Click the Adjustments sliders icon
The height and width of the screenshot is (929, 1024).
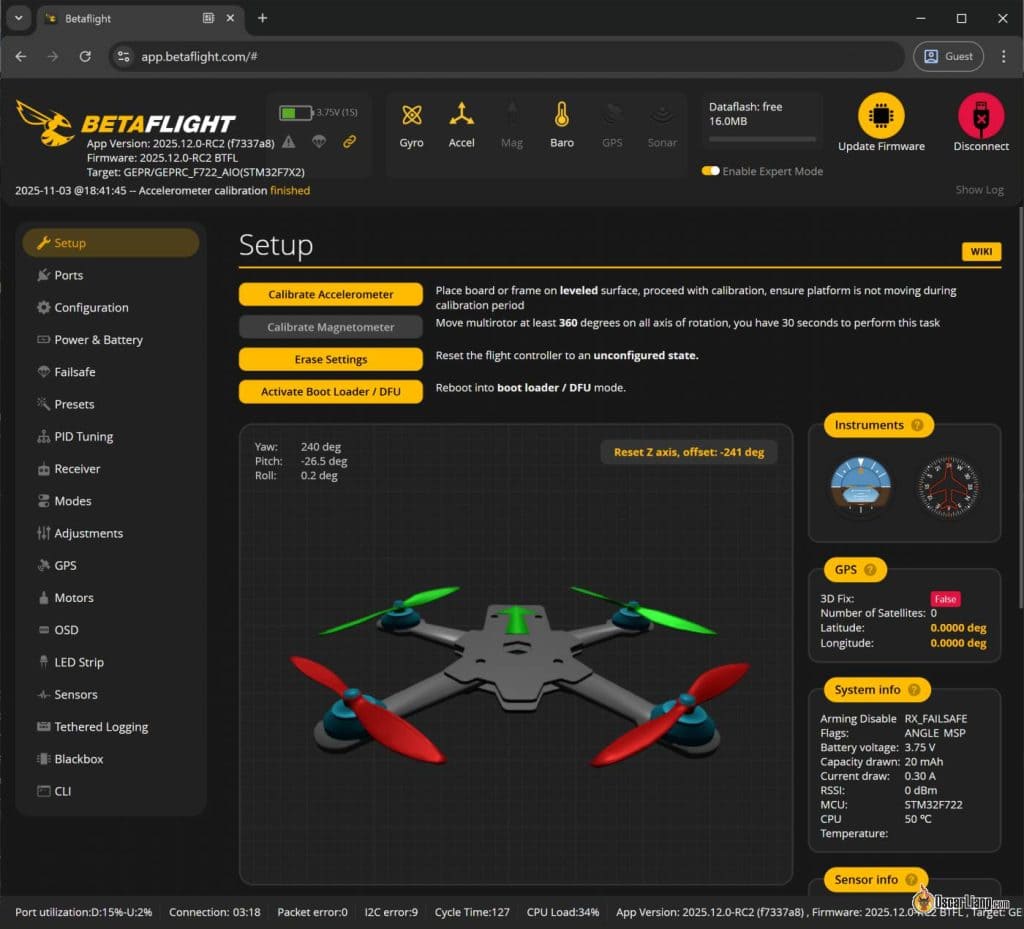(44, 533)
